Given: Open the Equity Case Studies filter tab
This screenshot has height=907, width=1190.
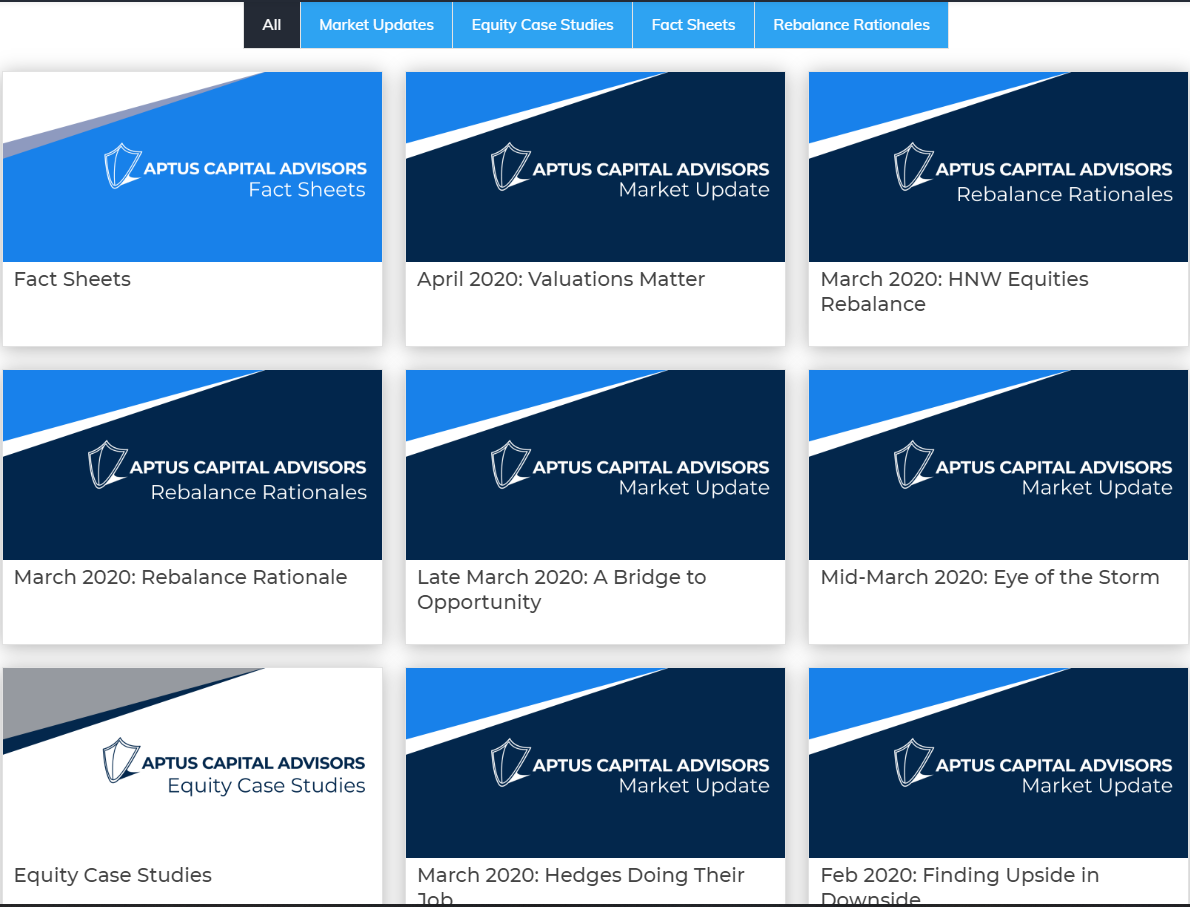Looking at the screenshot, I should pos(542,25).
